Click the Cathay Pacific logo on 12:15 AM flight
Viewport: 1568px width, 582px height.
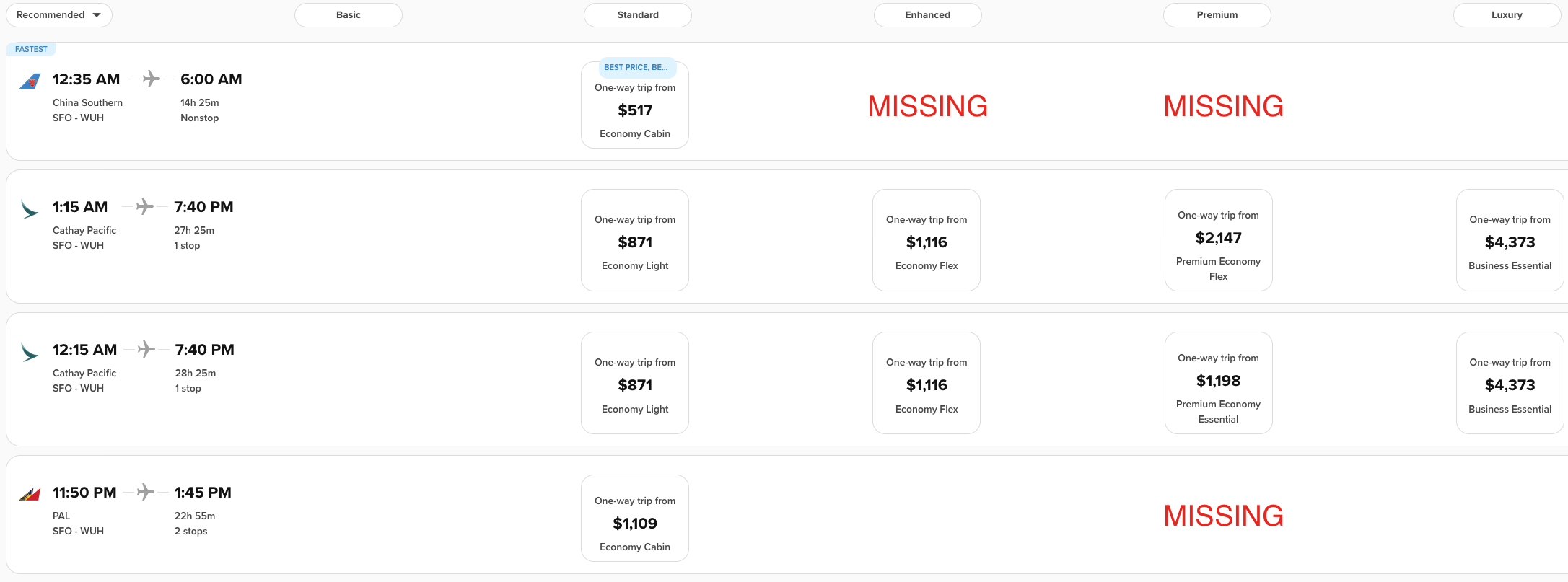point(29,352)
